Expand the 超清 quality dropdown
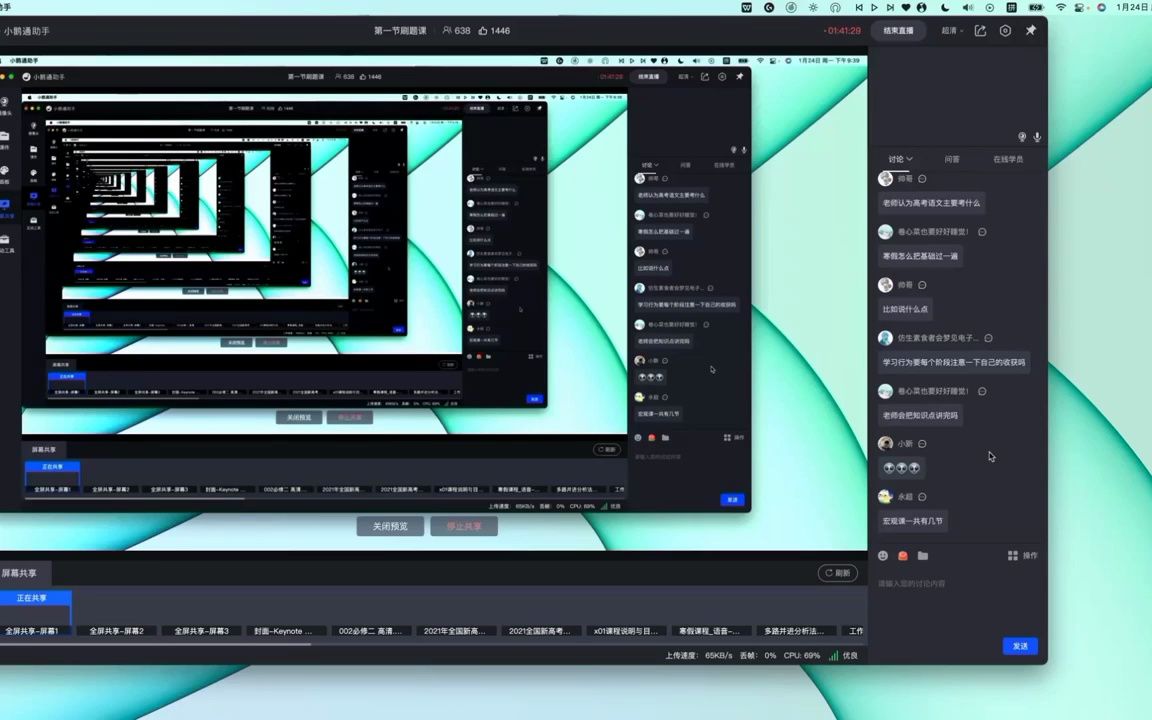 [x=952, y=31]
